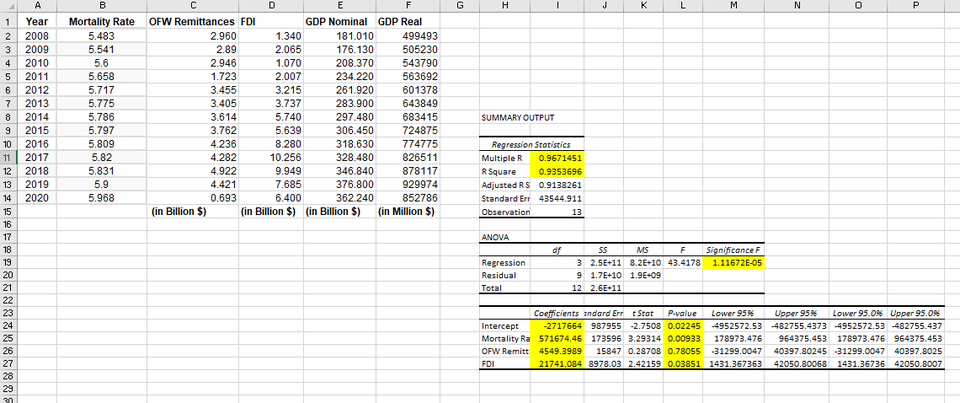Select FDI coefficient 21741.084
The image size is (960, 403).
557,364
